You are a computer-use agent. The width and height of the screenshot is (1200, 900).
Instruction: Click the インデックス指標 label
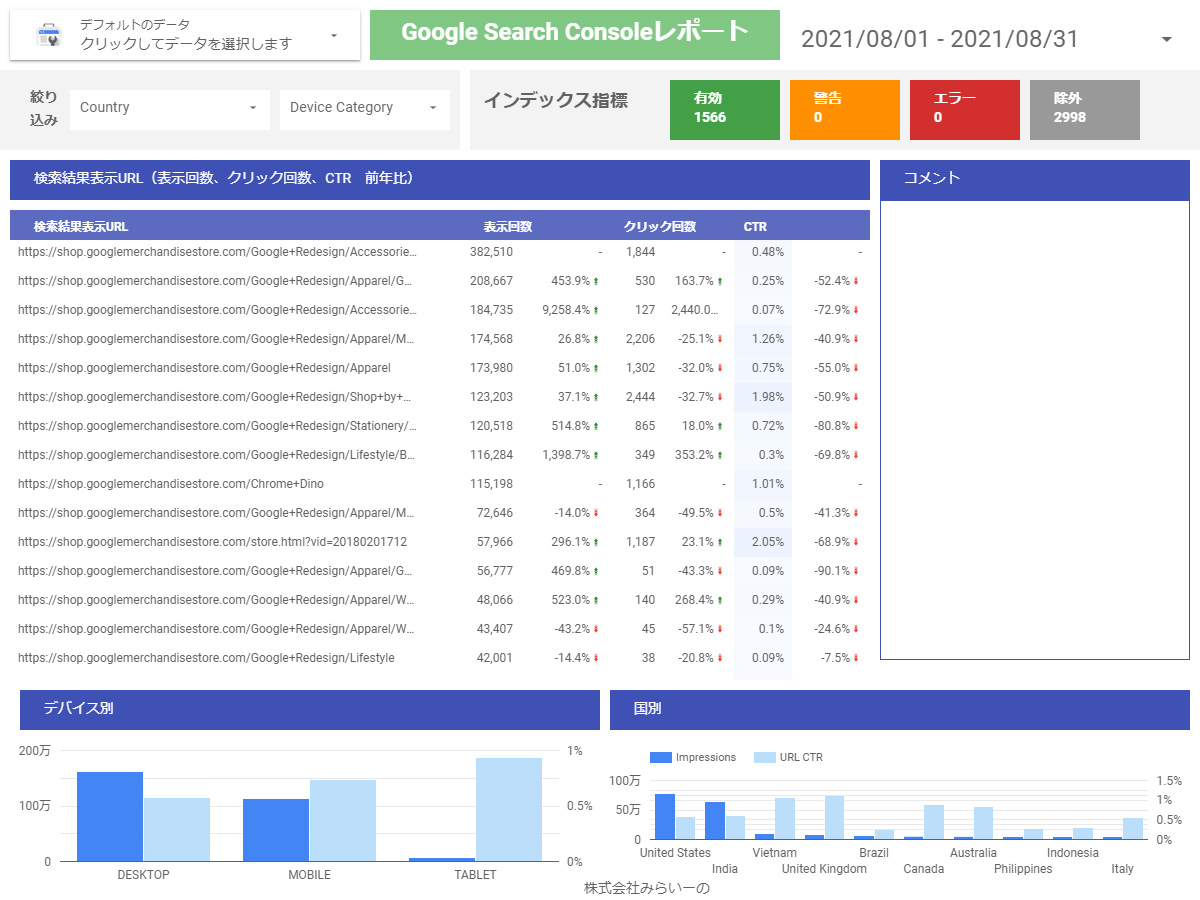(556, 100)
